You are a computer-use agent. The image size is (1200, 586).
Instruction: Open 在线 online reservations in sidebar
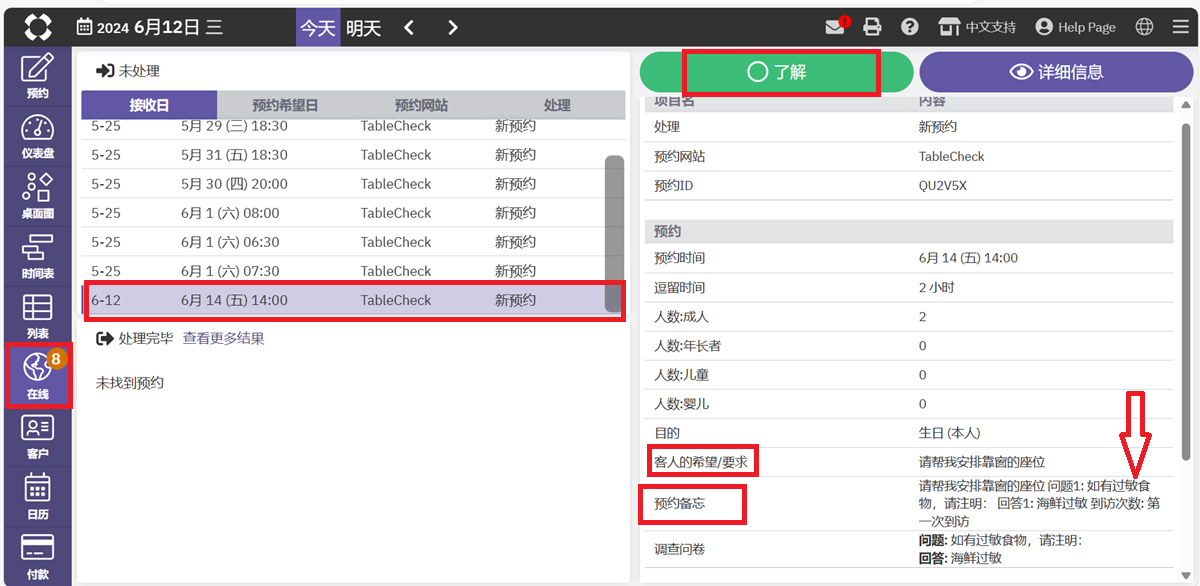(x=37, y=376)
